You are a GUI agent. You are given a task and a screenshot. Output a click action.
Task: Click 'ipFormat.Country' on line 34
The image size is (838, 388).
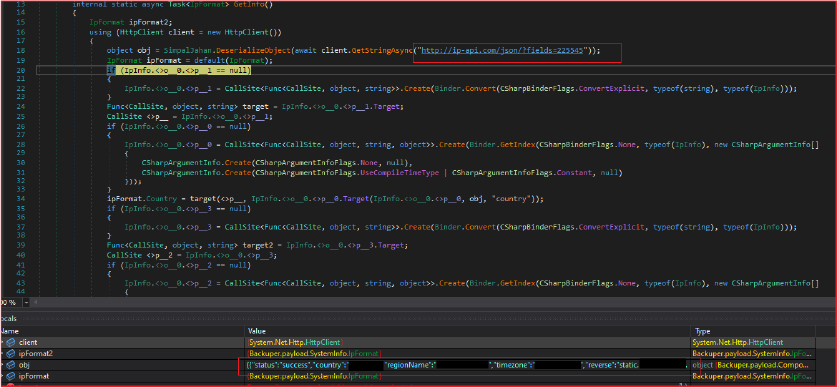[x=141, y=199]
